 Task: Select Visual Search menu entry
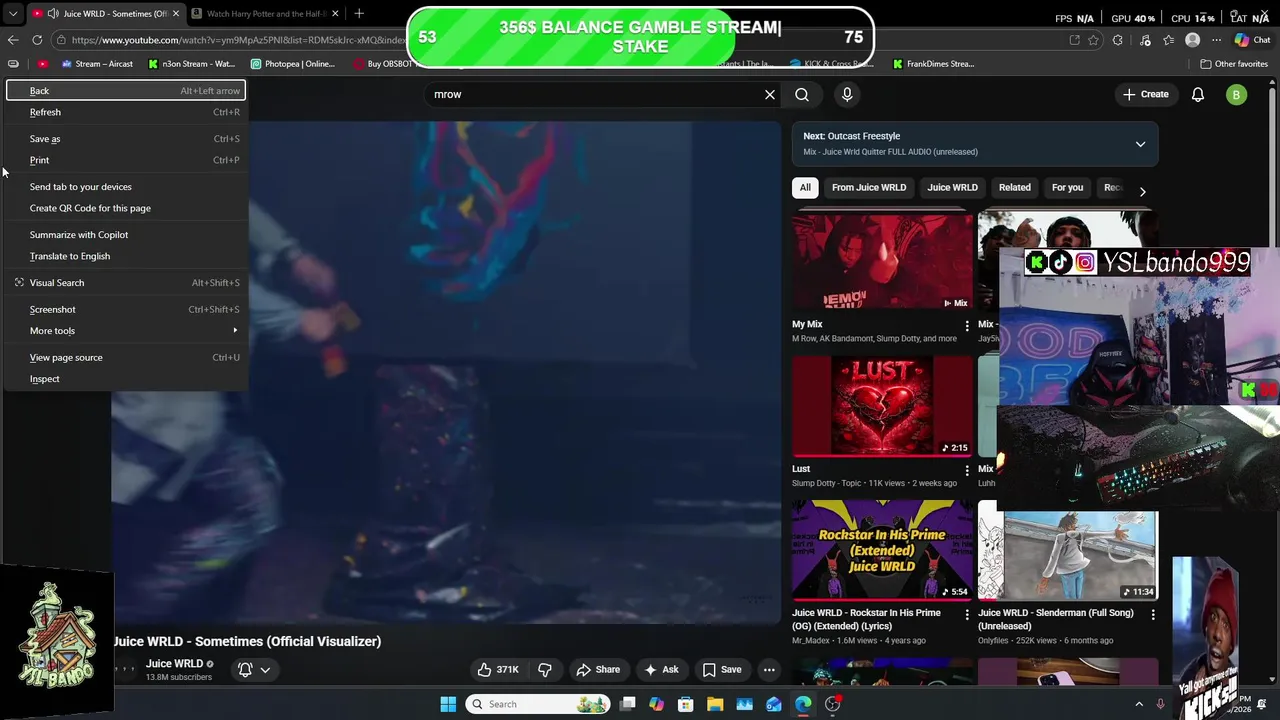point(126,283)
